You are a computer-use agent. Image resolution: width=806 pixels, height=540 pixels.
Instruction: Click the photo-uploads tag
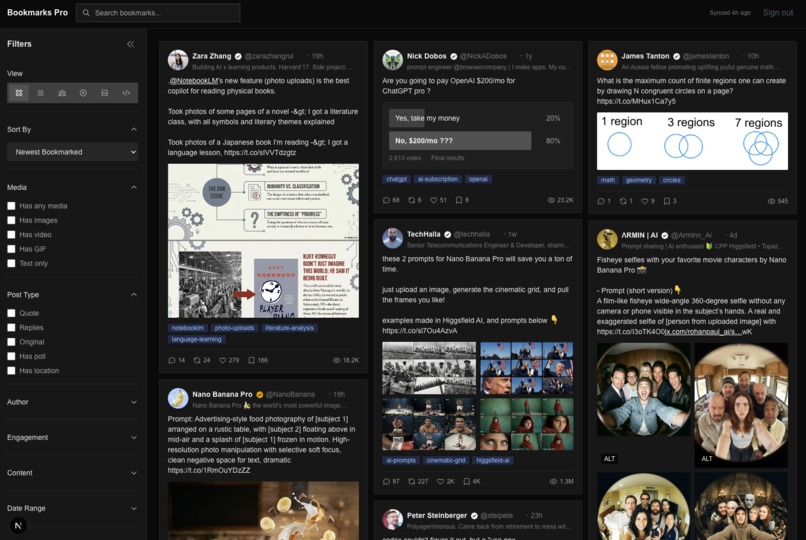(234, 328)
